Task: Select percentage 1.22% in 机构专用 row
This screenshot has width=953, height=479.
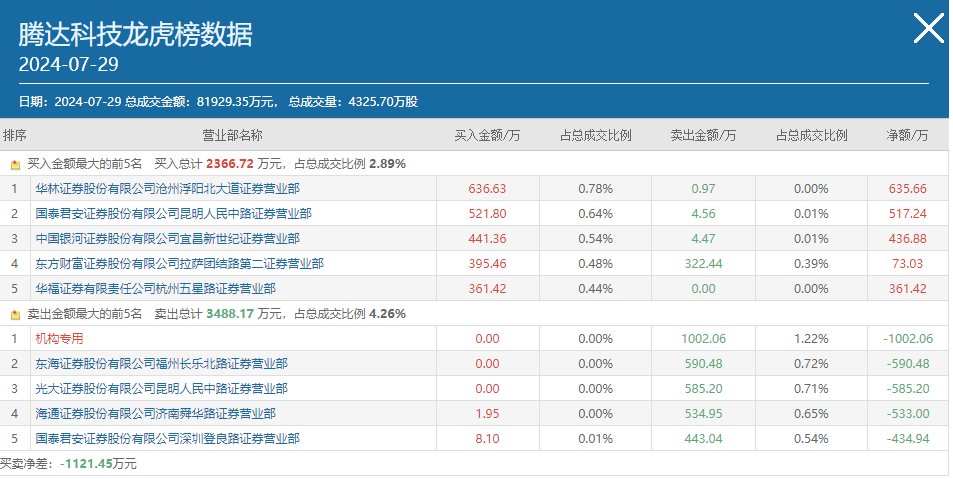Action: [x=811, y=339]
